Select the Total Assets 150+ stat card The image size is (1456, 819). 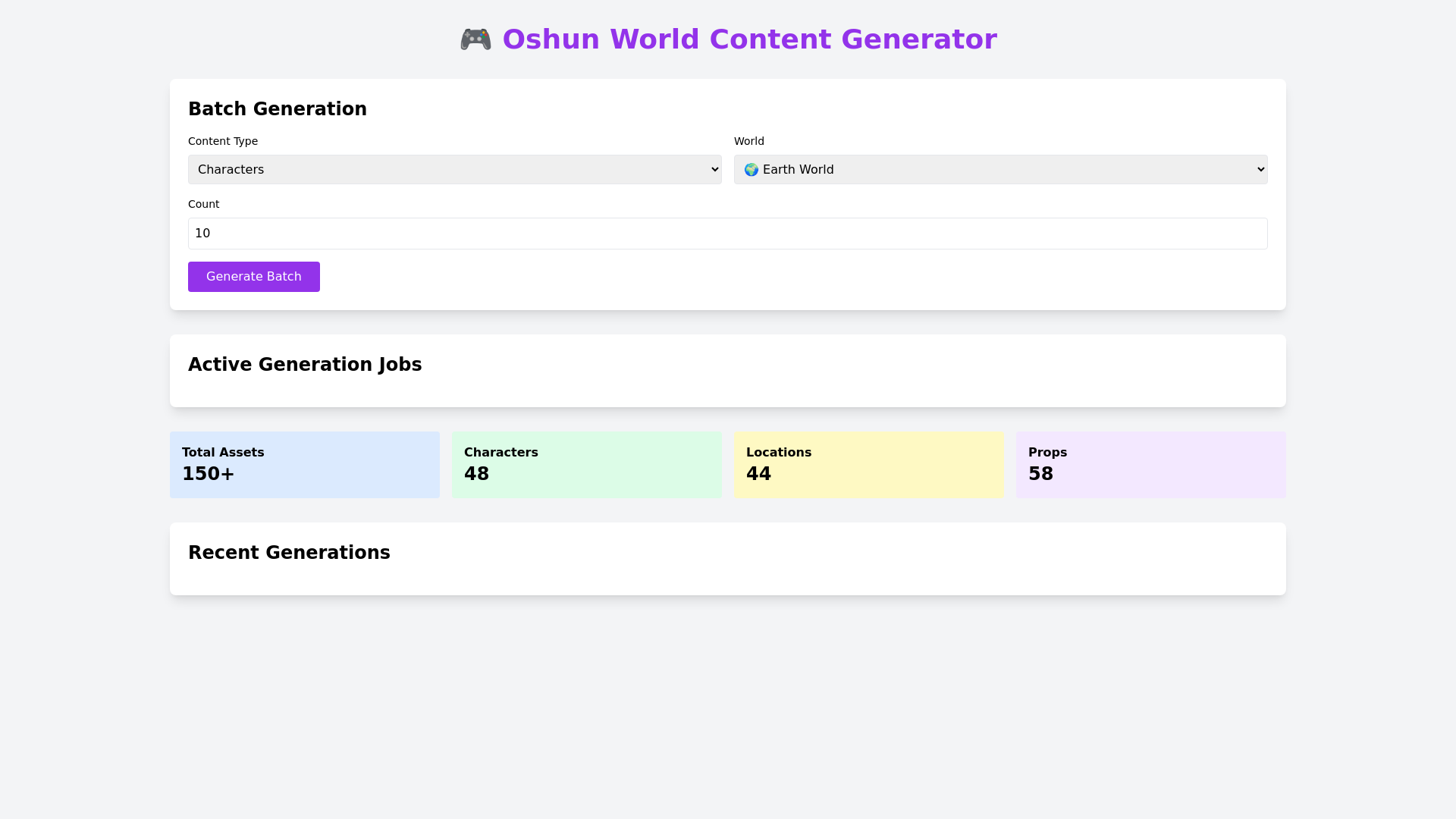pos(305,465)
